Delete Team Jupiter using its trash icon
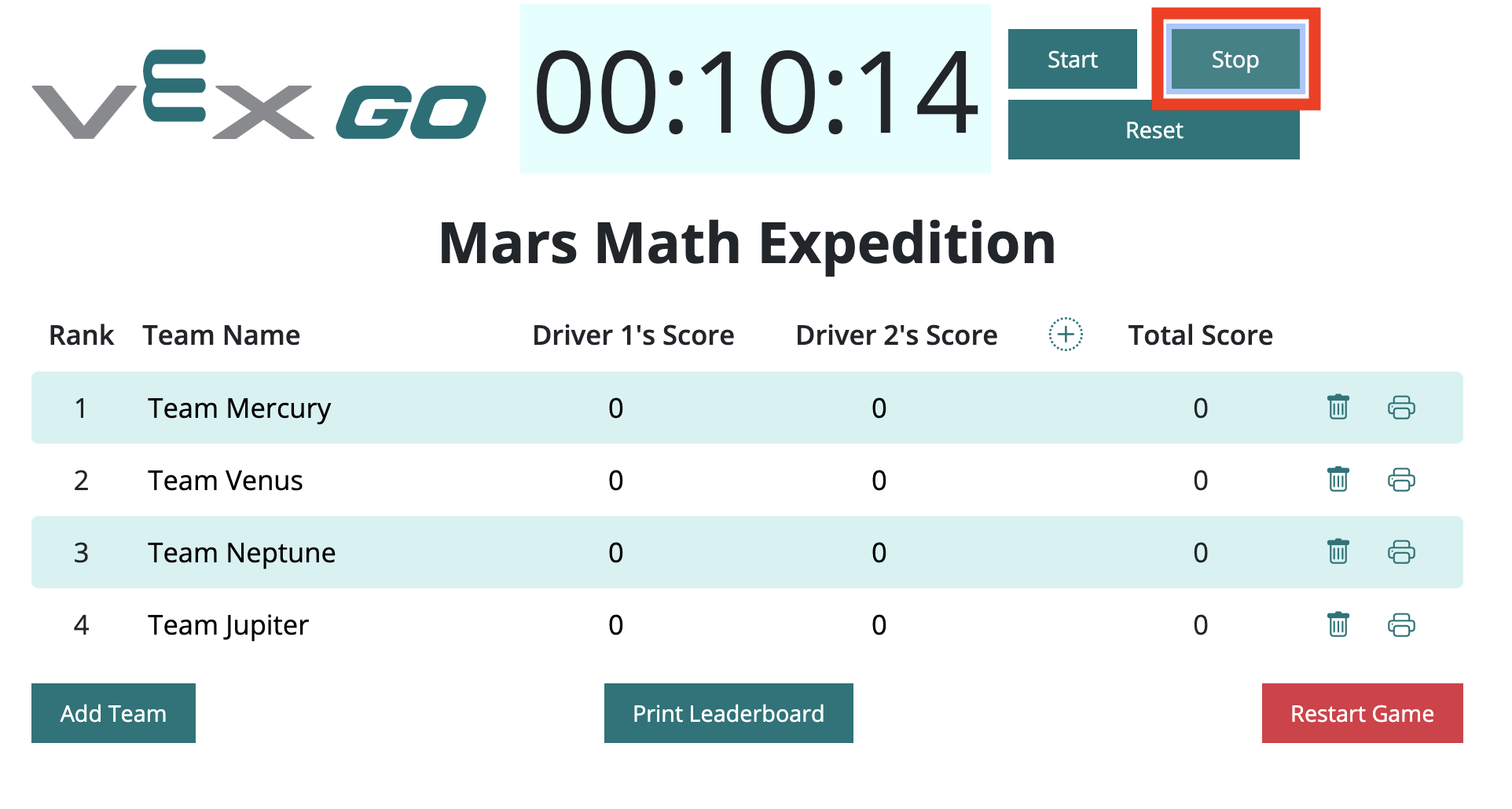 (1338, 624)
